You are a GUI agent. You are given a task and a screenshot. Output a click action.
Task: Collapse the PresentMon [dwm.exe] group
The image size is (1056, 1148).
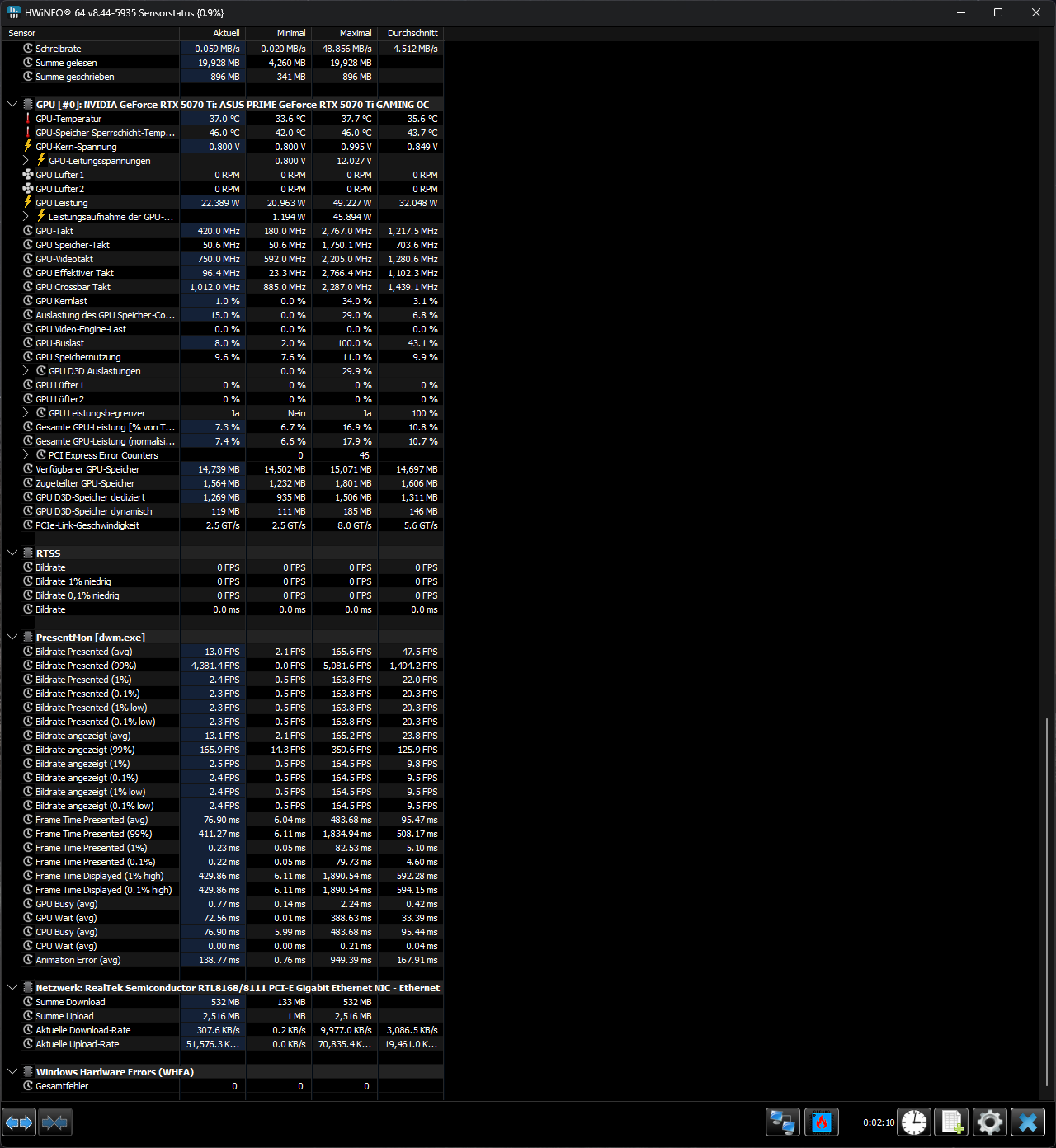tap(12, 638)
